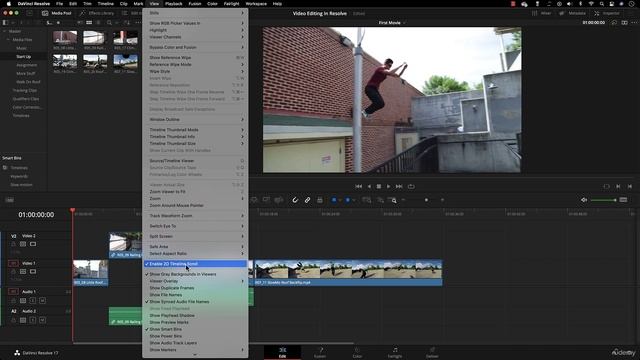Select Show Reference Wipe menu item

195,58
